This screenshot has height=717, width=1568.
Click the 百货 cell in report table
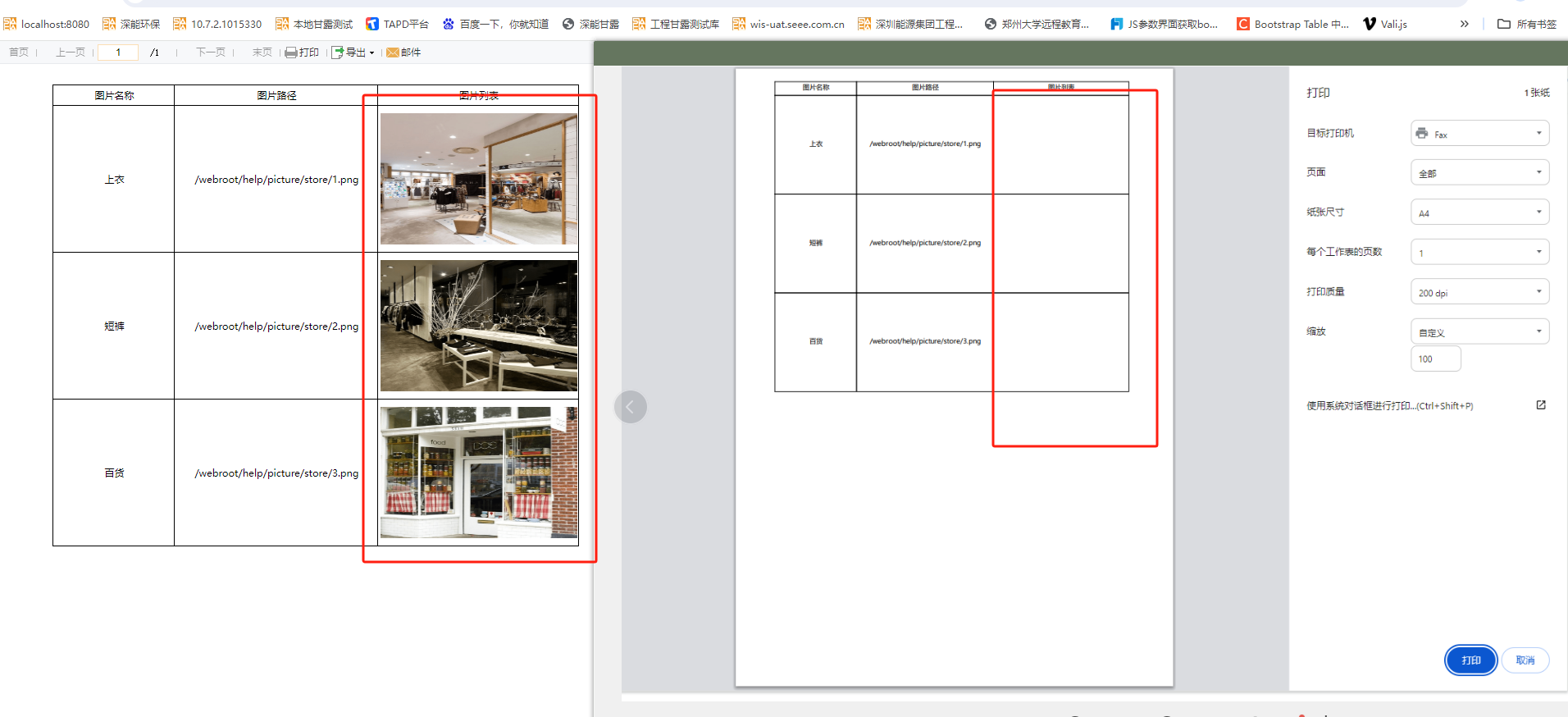coord(114,473)
